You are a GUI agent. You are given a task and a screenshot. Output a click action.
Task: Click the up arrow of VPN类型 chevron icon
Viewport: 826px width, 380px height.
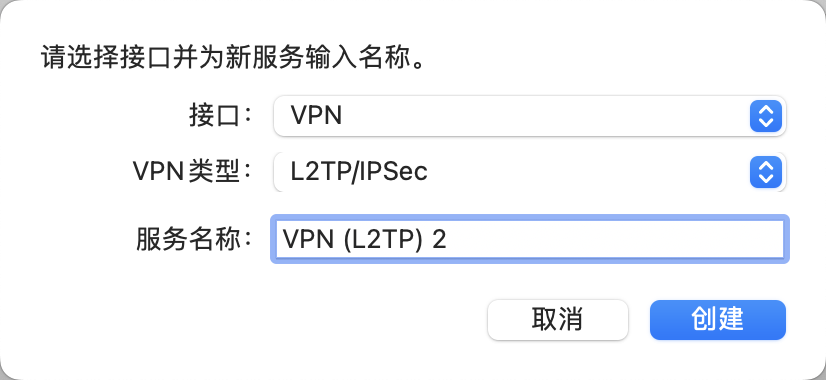(765, 165)
